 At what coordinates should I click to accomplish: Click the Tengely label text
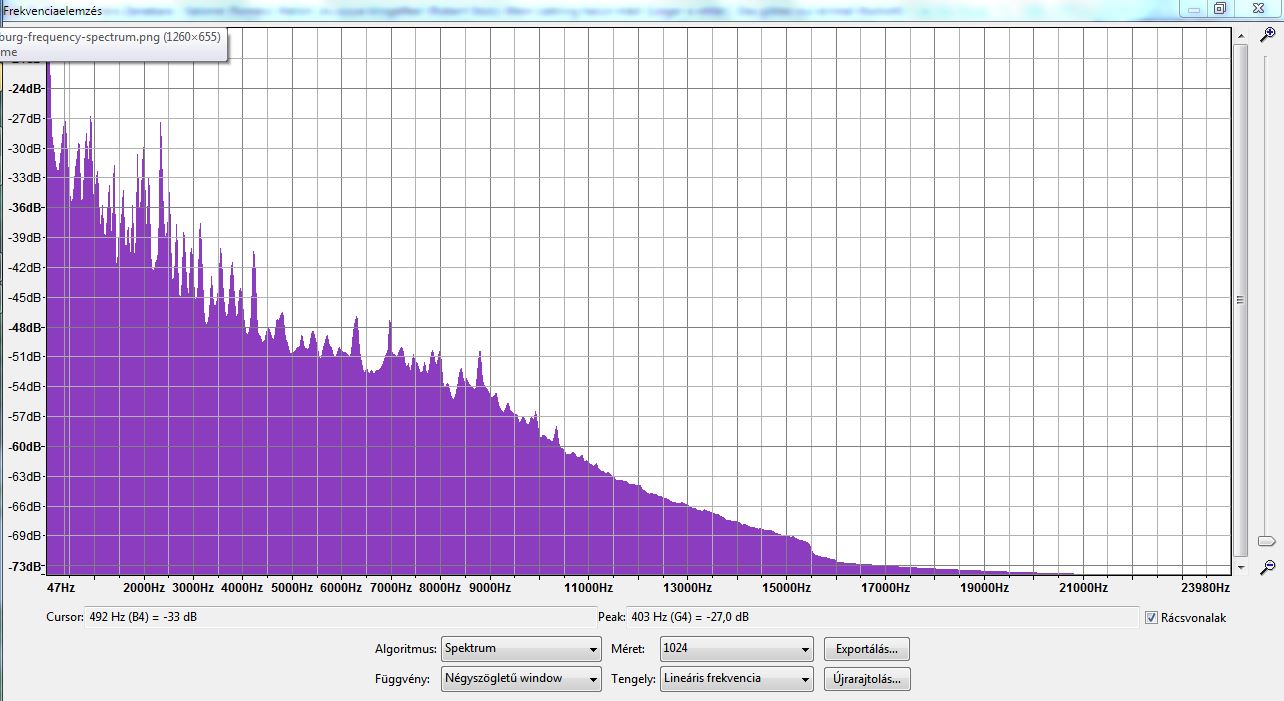coord(633,679)
